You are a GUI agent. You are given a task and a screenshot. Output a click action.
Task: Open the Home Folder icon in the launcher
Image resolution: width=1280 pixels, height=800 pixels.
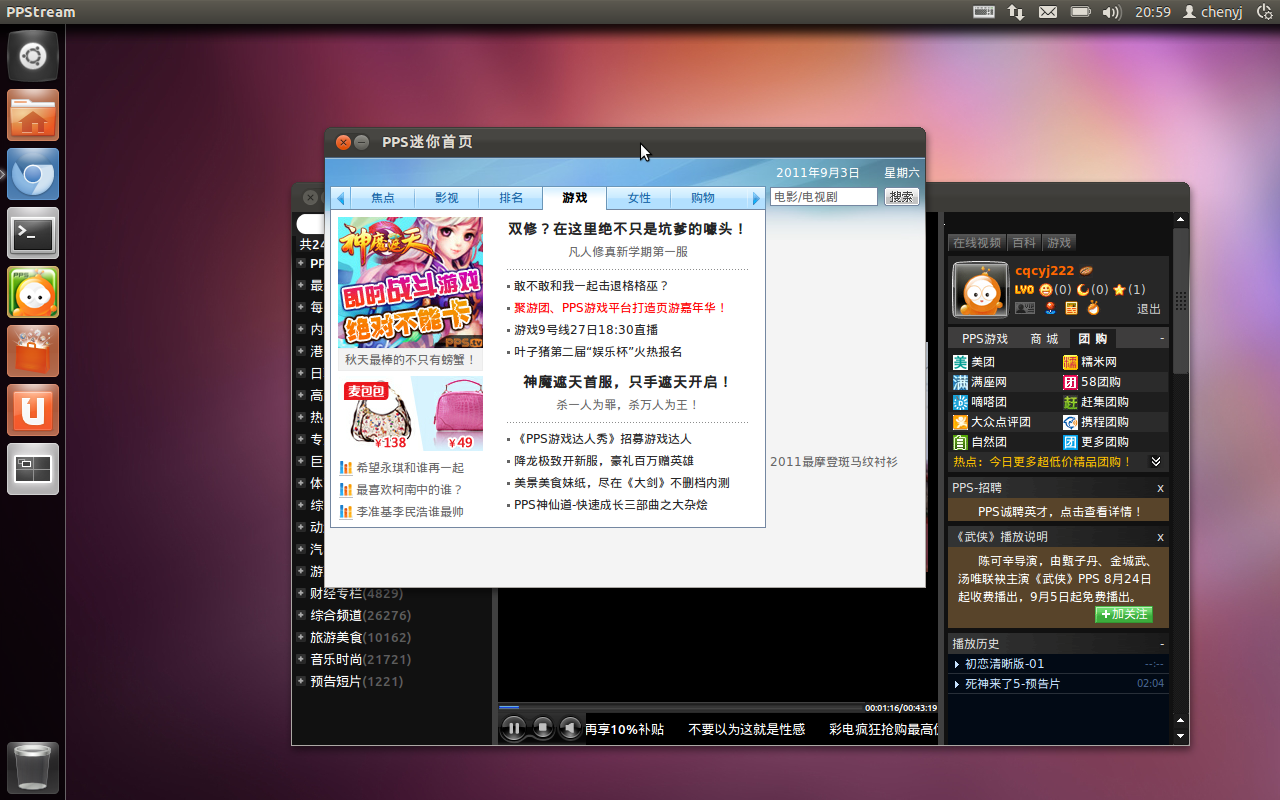tap(33, 115)
